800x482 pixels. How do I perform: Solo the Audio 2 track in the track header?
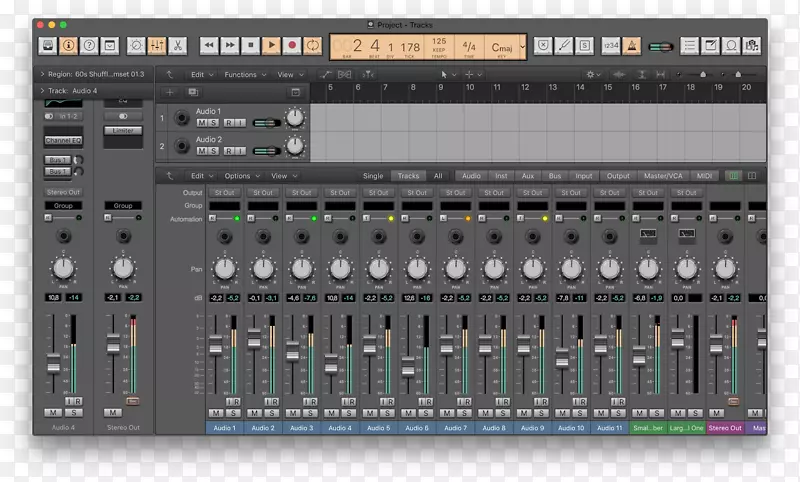coord(215,151)
